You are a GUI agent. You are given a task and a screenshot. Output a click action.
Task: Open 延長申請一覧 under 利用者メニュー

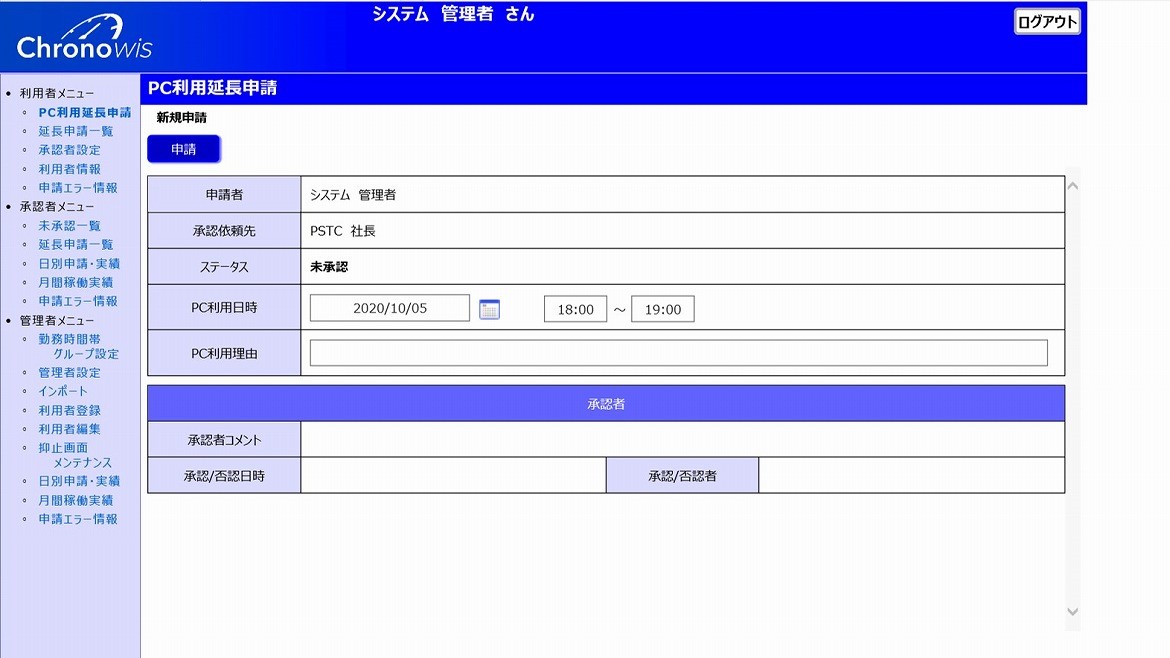pos(76,131)
